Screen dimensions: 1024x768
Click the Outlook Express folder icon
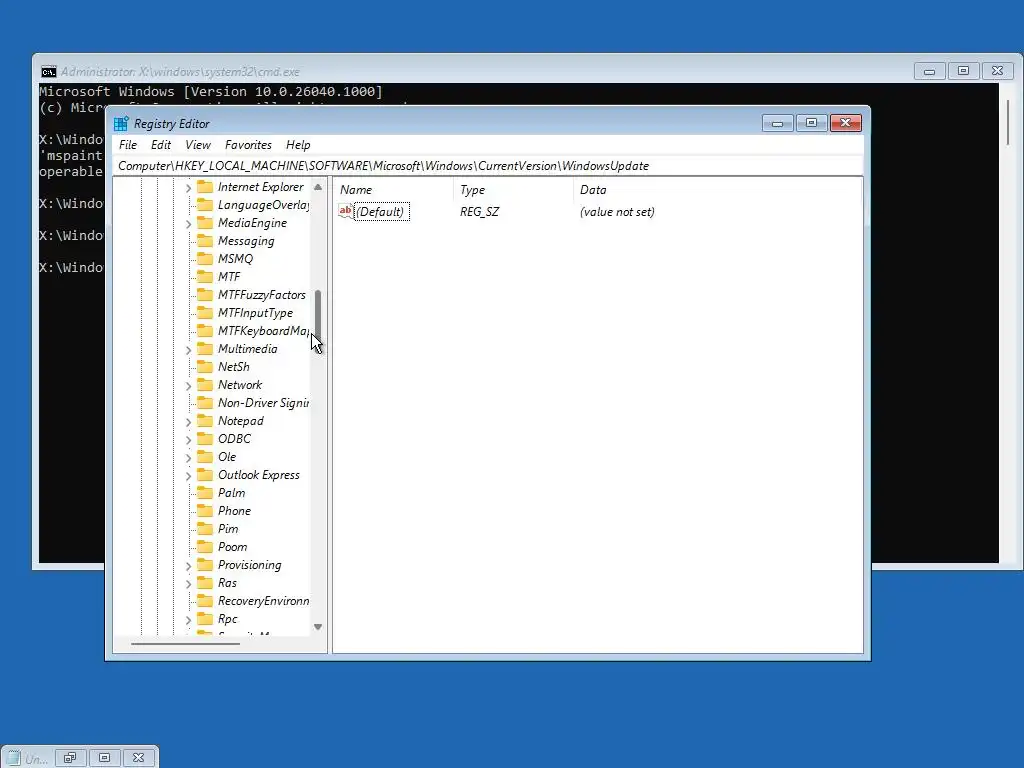[x=205, y=475]
